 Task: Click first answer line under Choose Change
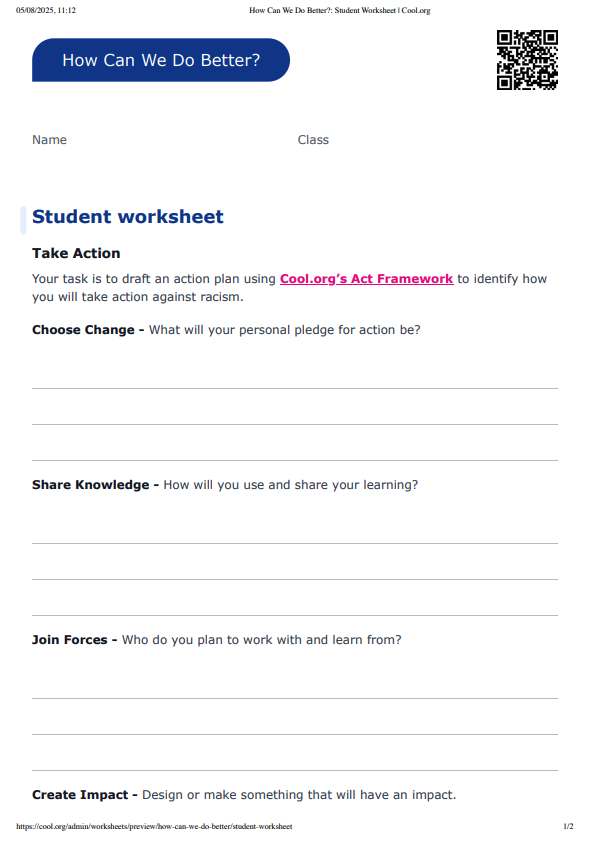(295, 388)
